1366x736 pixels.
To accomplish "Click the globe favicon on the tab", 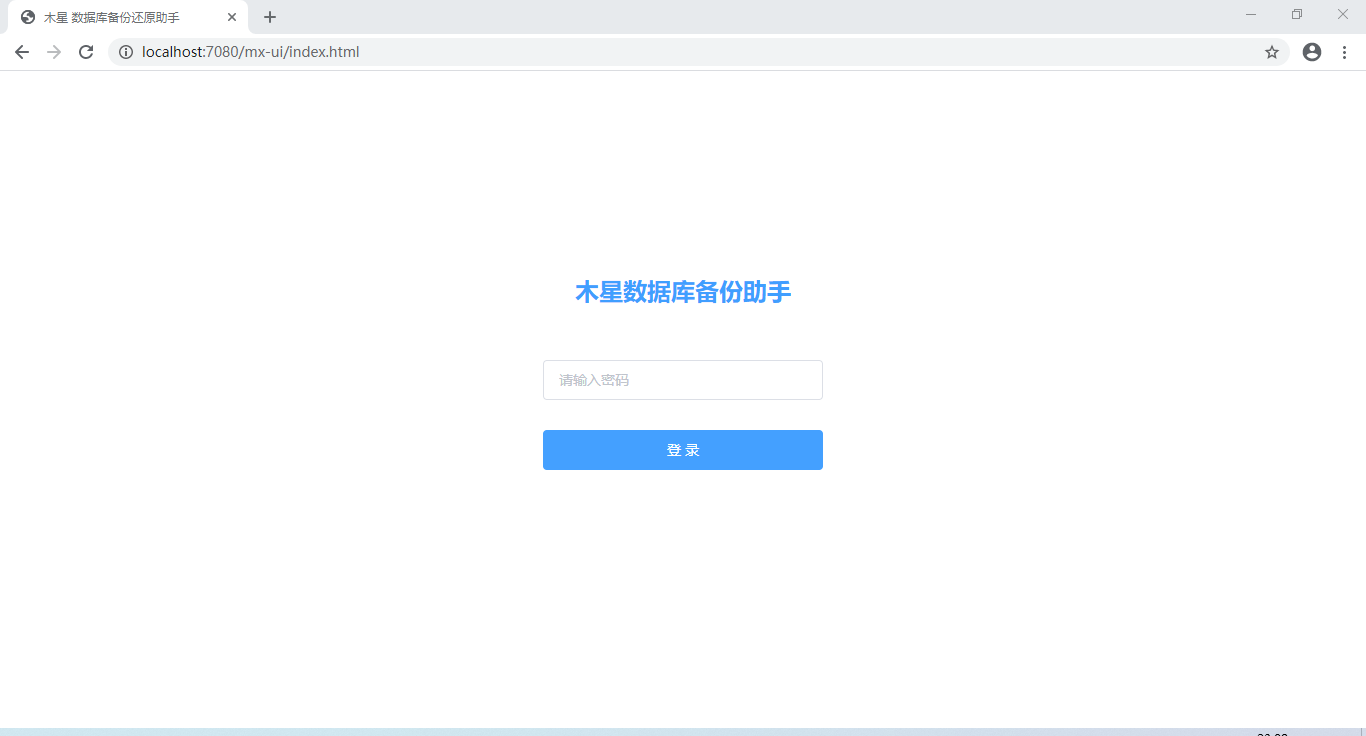I will click(x=28, y=17).
